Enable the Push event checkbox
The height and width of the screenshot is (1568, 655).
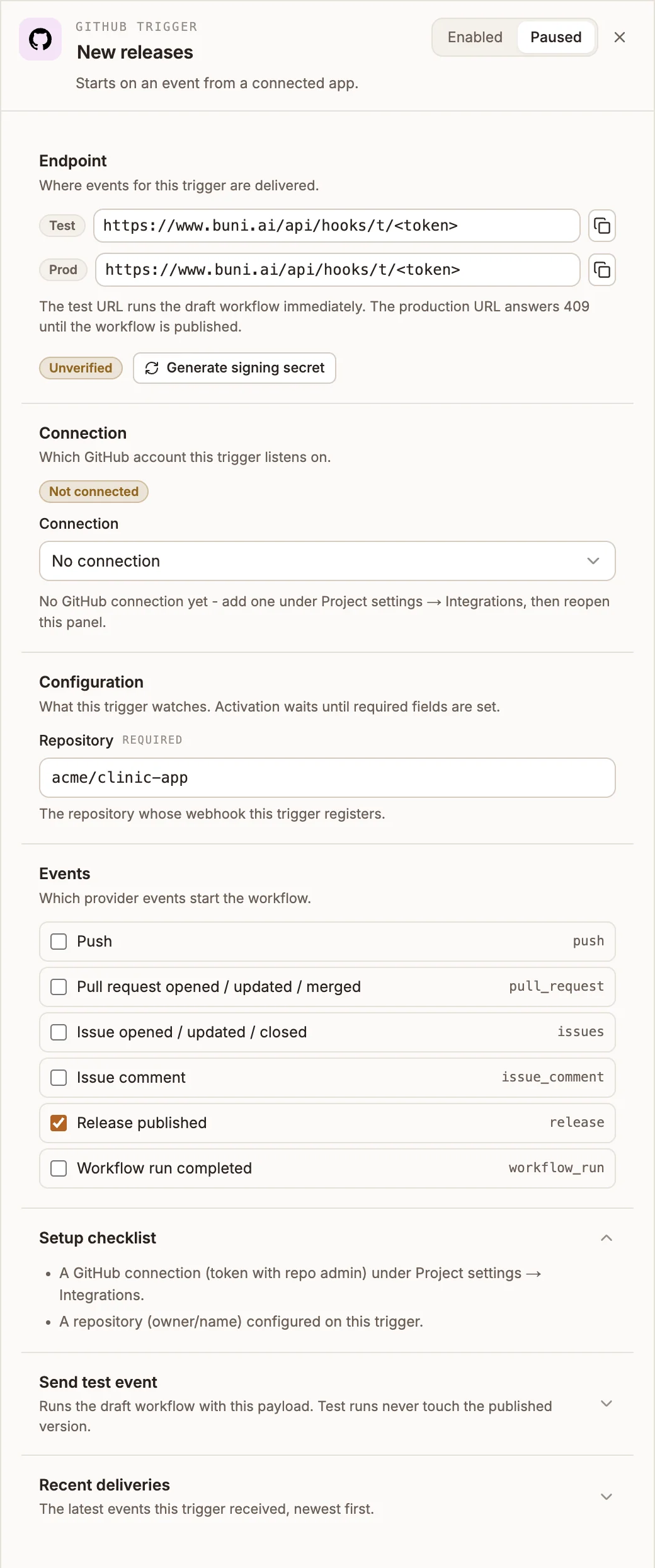point(59,942)
